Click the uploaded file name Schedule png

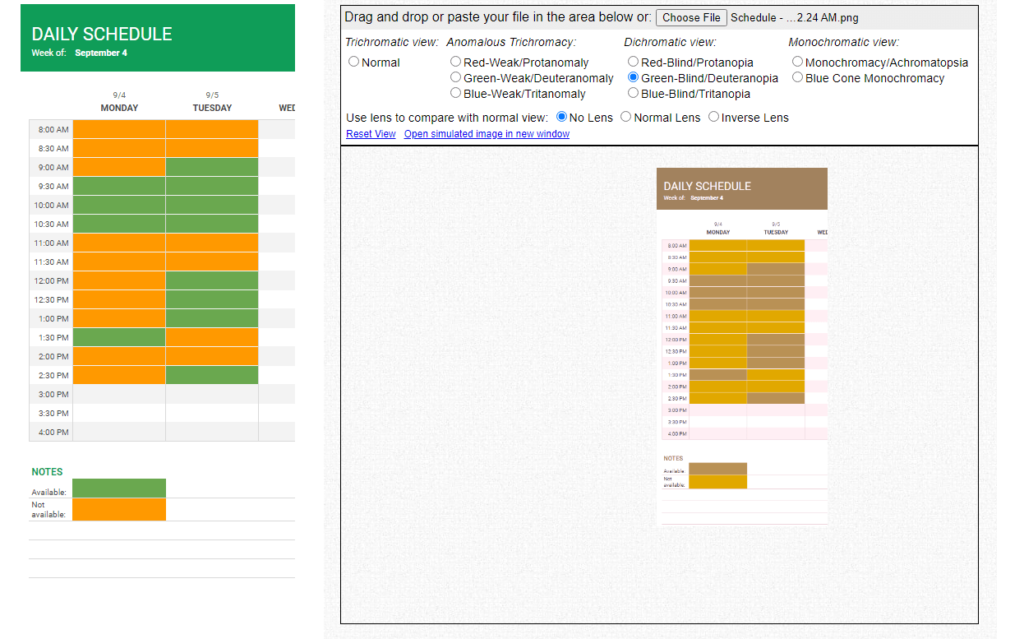point(794,18)
